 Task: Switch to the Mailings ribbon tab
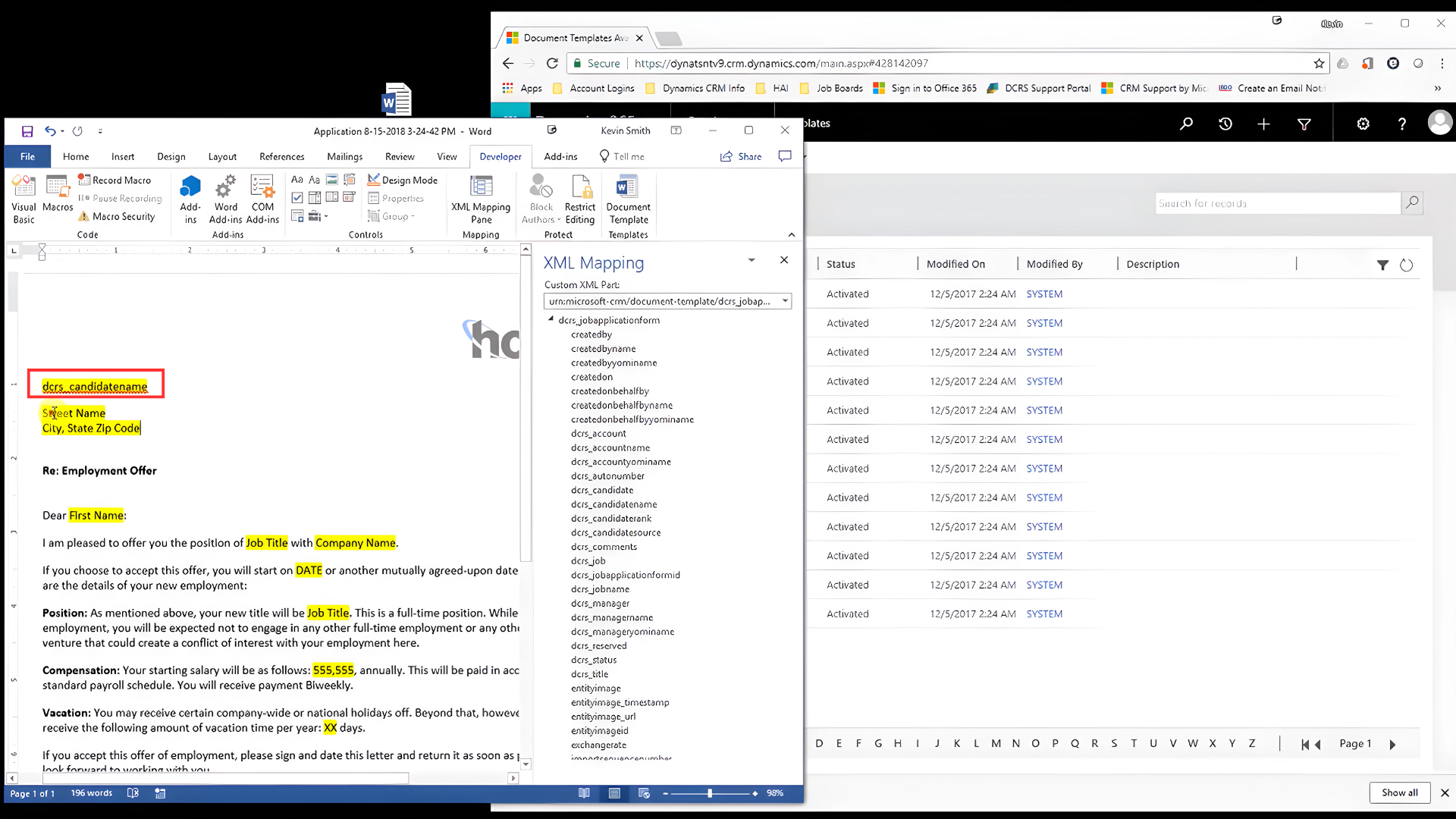click(345, 156)
